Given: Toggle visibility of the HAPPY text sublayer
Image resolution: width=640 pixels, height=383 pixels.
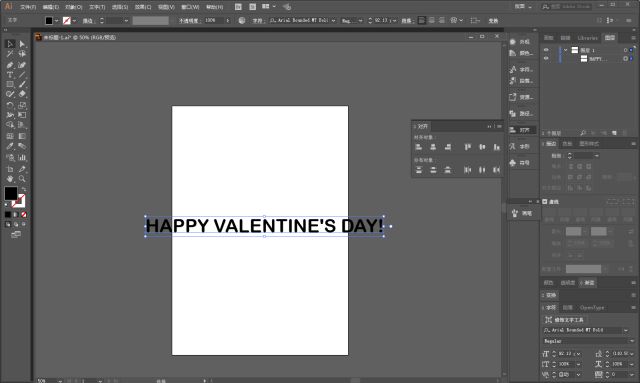Looking at the screenshot, I should [546, 58].
